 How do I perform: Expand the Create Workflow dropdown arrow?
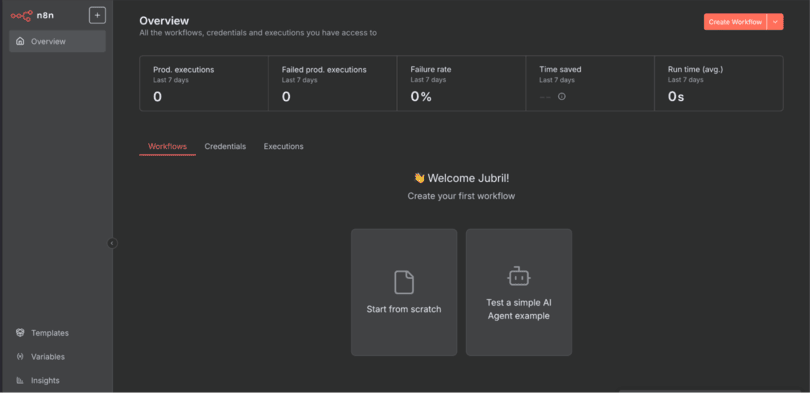tap(775, 22)
